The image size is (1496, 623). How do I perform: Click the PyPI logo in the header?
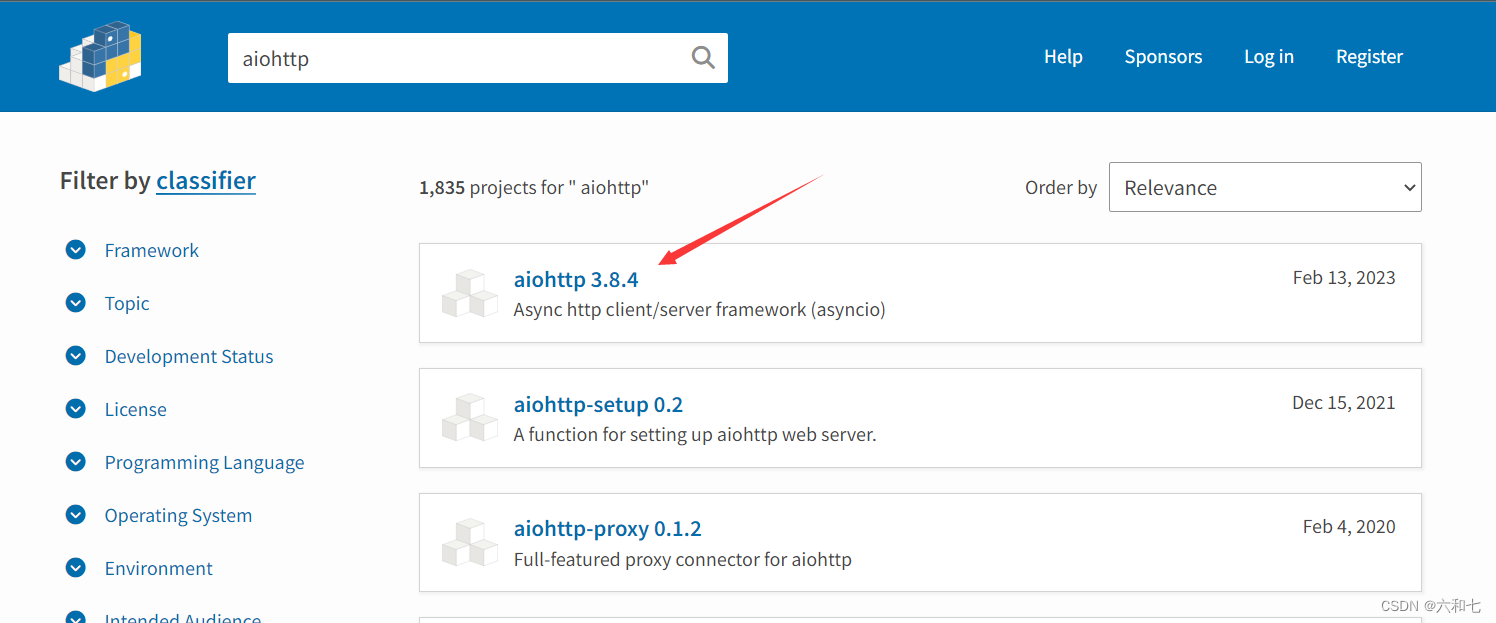tap(101, 56)
